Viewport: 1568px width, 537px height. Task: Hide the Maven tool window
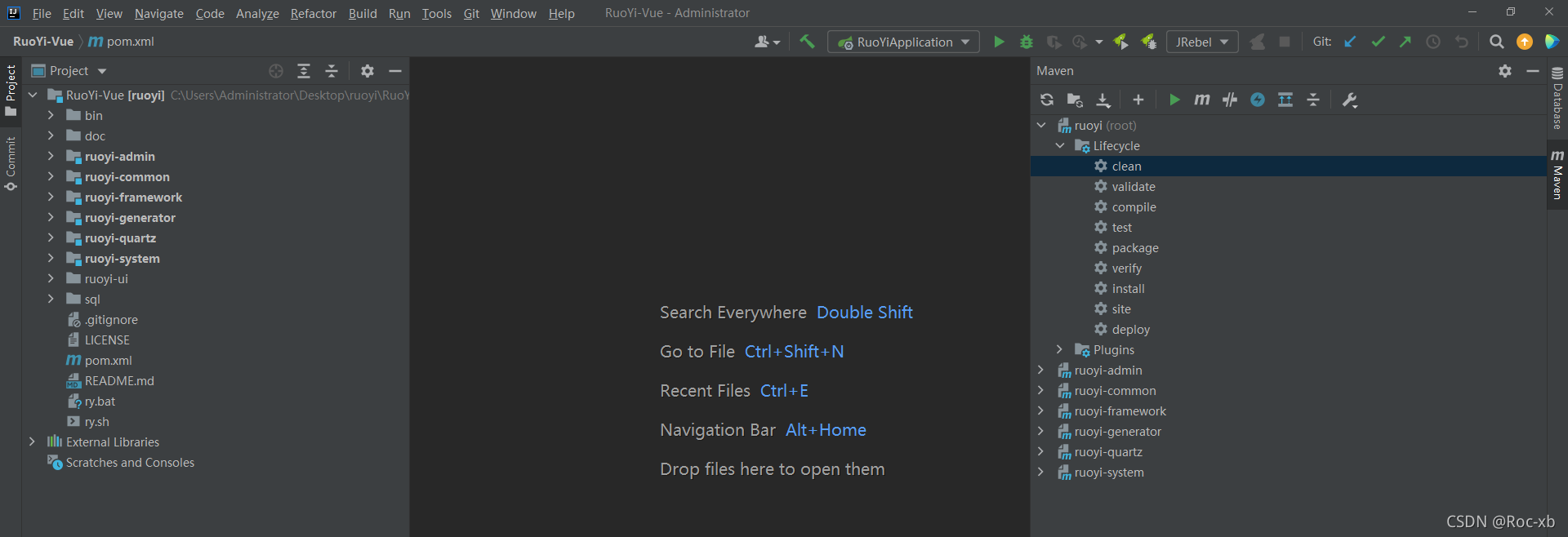1533,71
